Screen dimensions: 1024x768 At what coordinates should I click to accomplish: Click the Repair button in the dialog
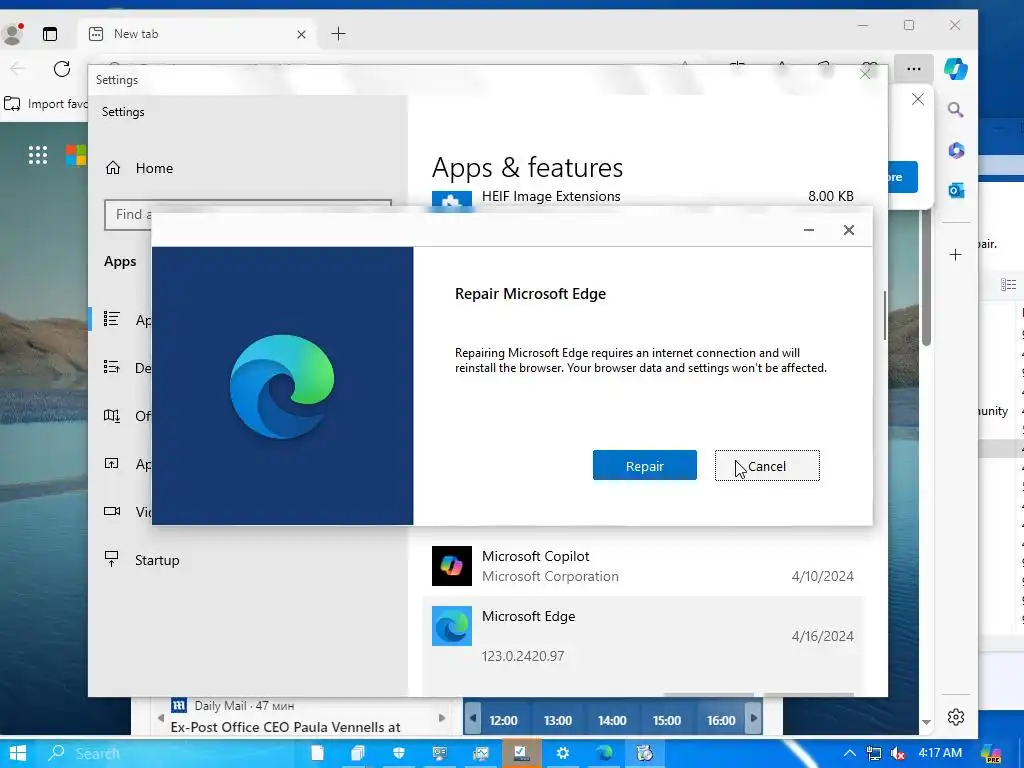(645, 466)
